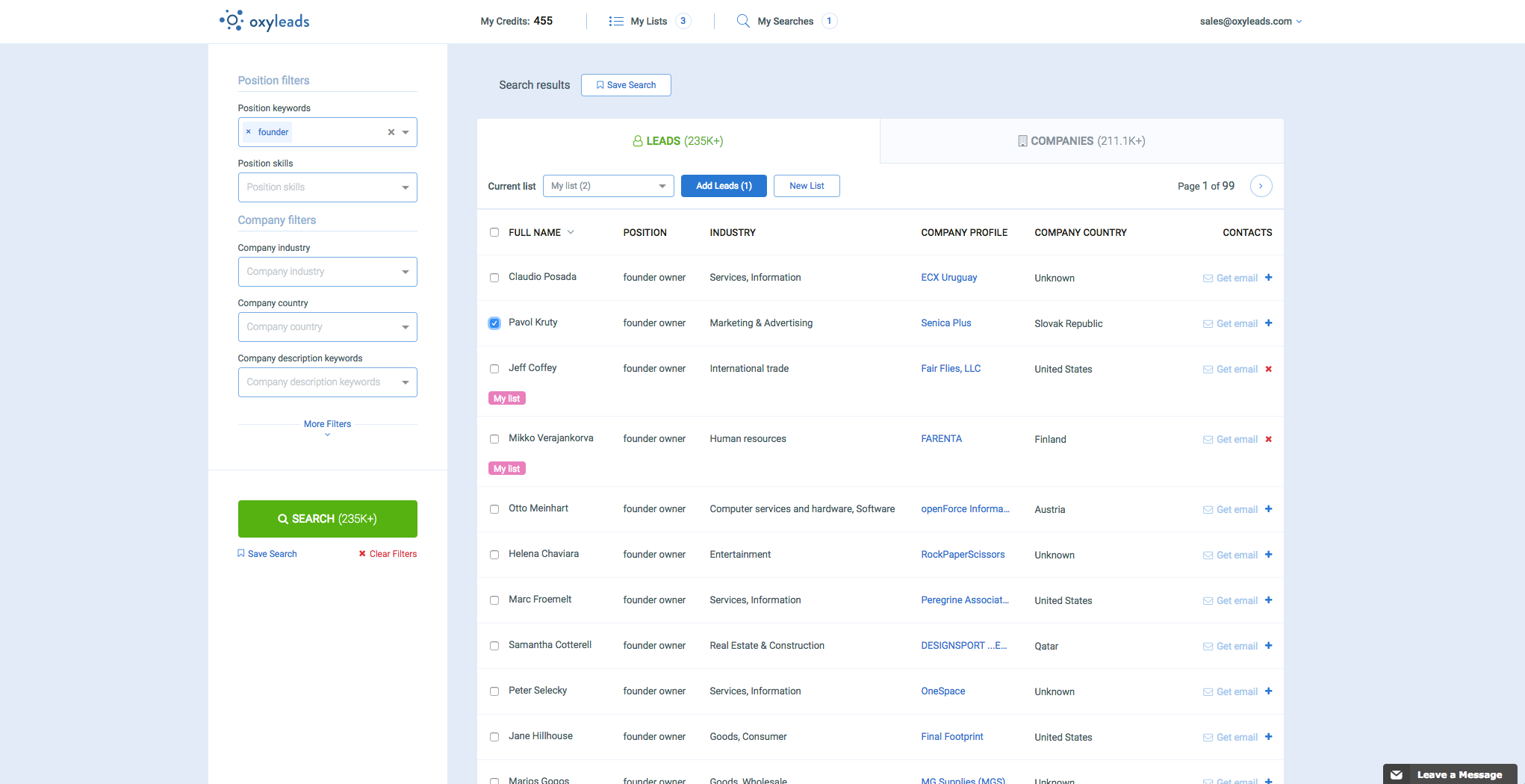Click the Add Leads (1) button
Image resolution: width=1525 pixels, height=784 pixels.
coord(724,186)
